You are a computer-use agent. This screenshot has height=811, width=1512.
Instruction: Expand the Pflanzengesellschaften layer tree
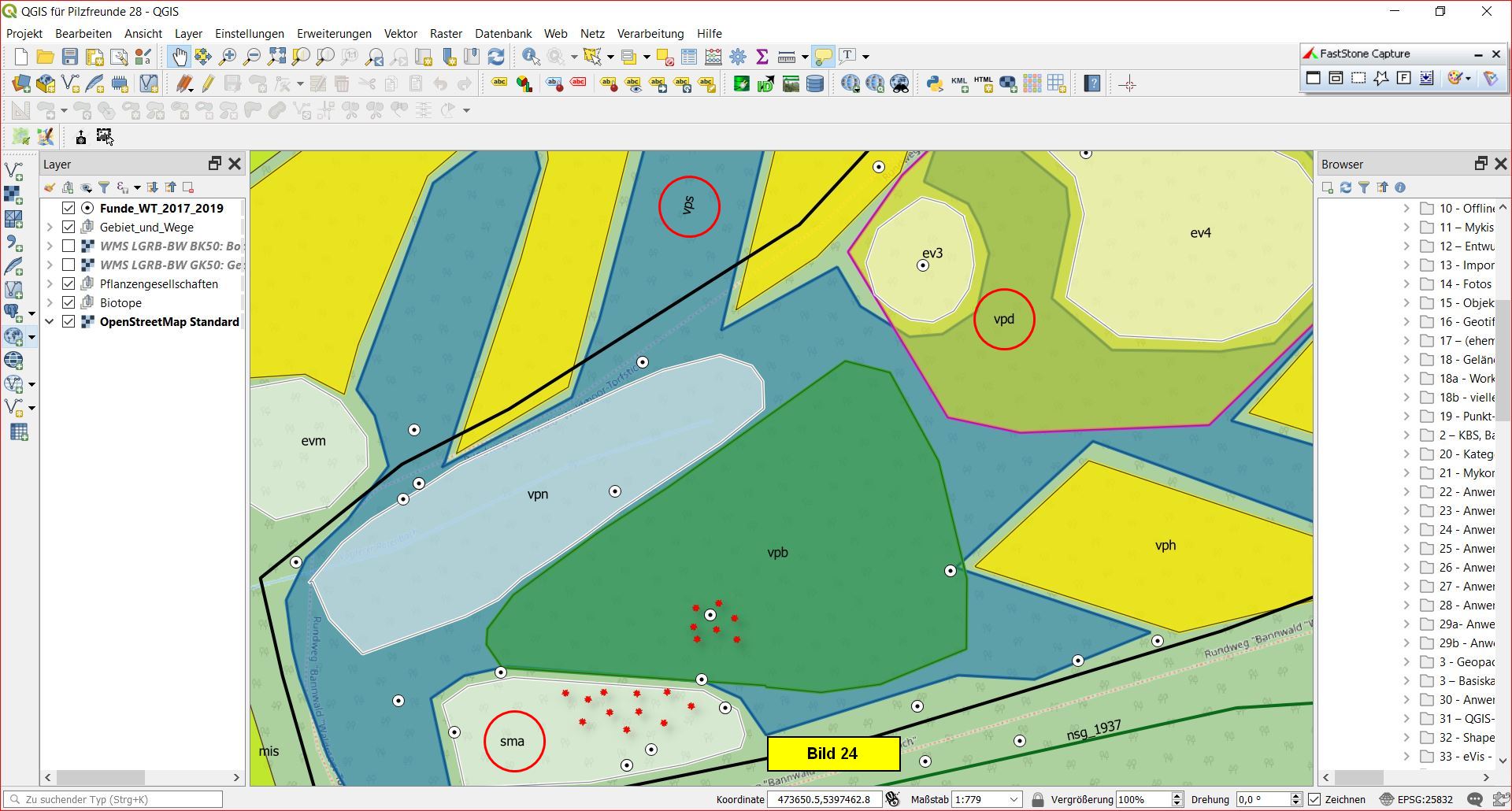click(x=50, y=284)
